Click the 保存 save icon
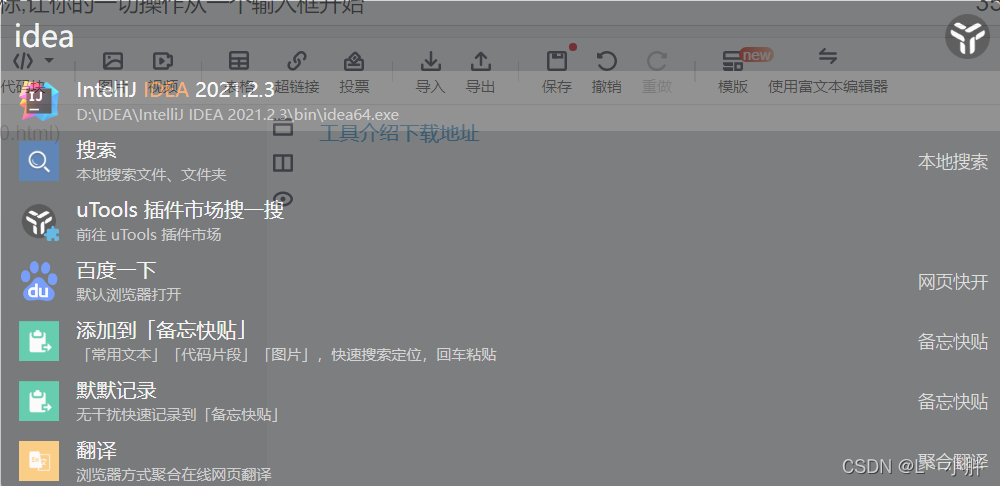This screenshot has height=486, width=1000. click(557, 61)
